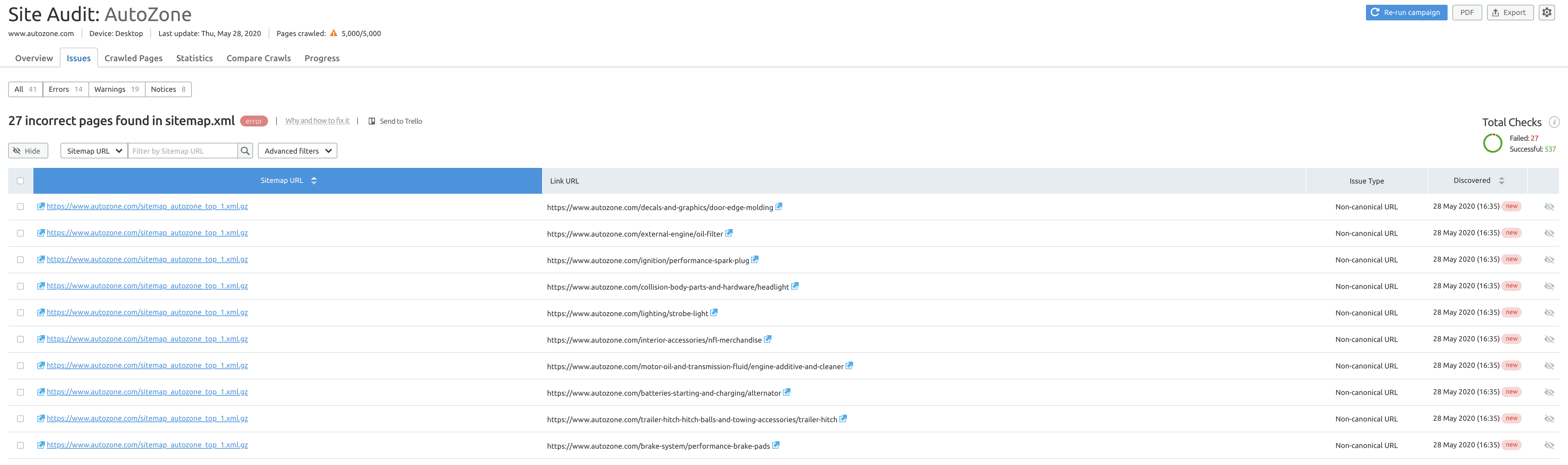Click the Total Checks progress ring
Screen dimensions: 1568x465
point(1492,143)
